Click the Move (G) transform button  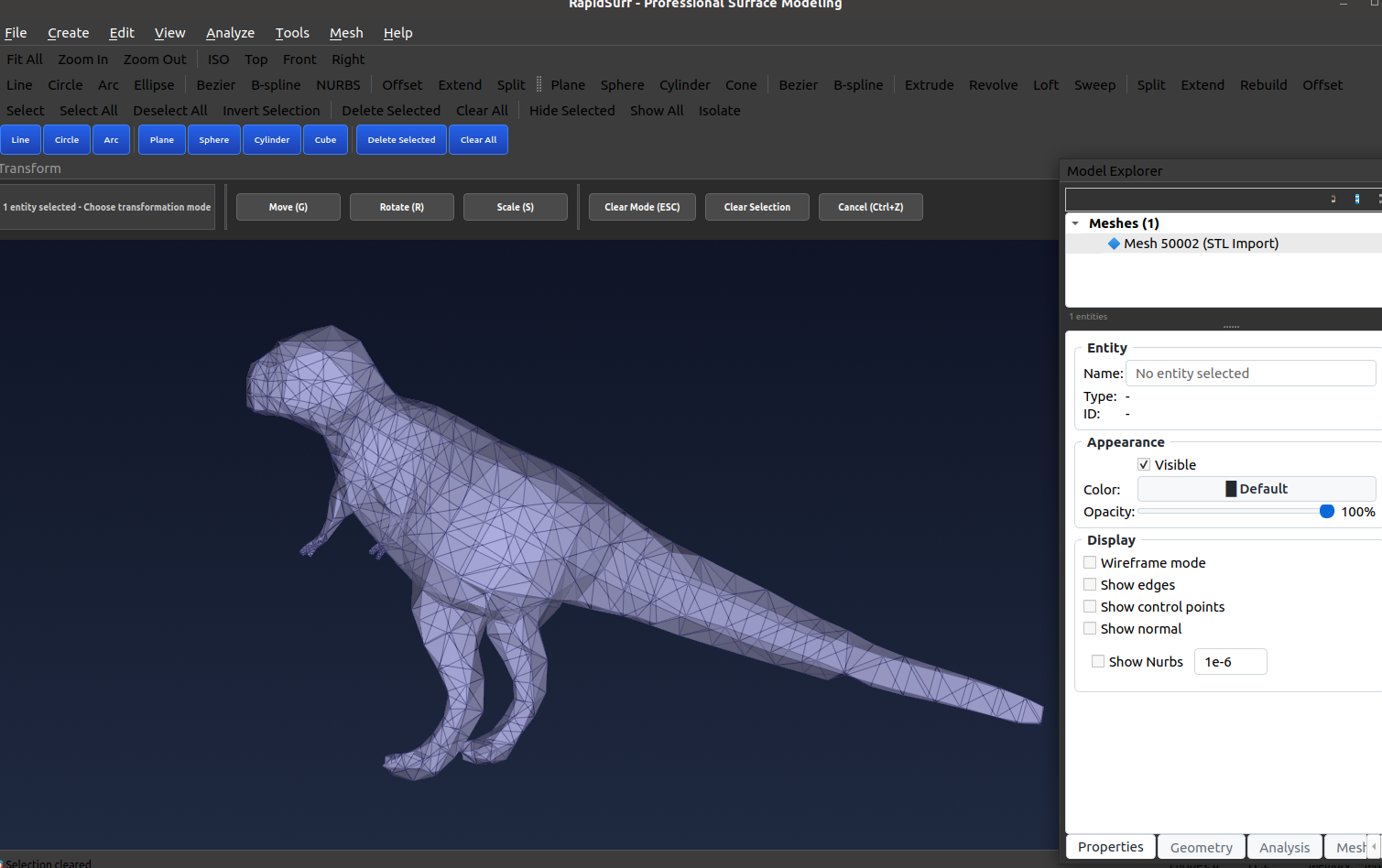[x=288, y=207]
